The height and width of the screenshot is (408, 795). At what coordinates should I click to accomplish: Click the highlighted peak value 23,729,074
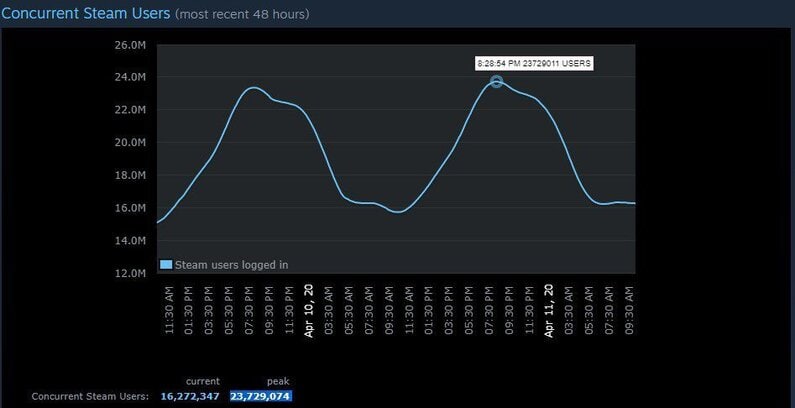point(261,396)
